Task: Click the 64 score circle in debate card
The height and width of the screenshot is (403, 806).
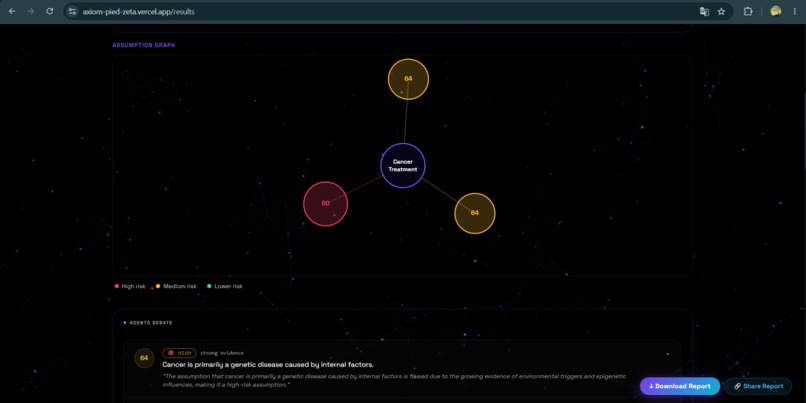Action: [x=144, y=358]
